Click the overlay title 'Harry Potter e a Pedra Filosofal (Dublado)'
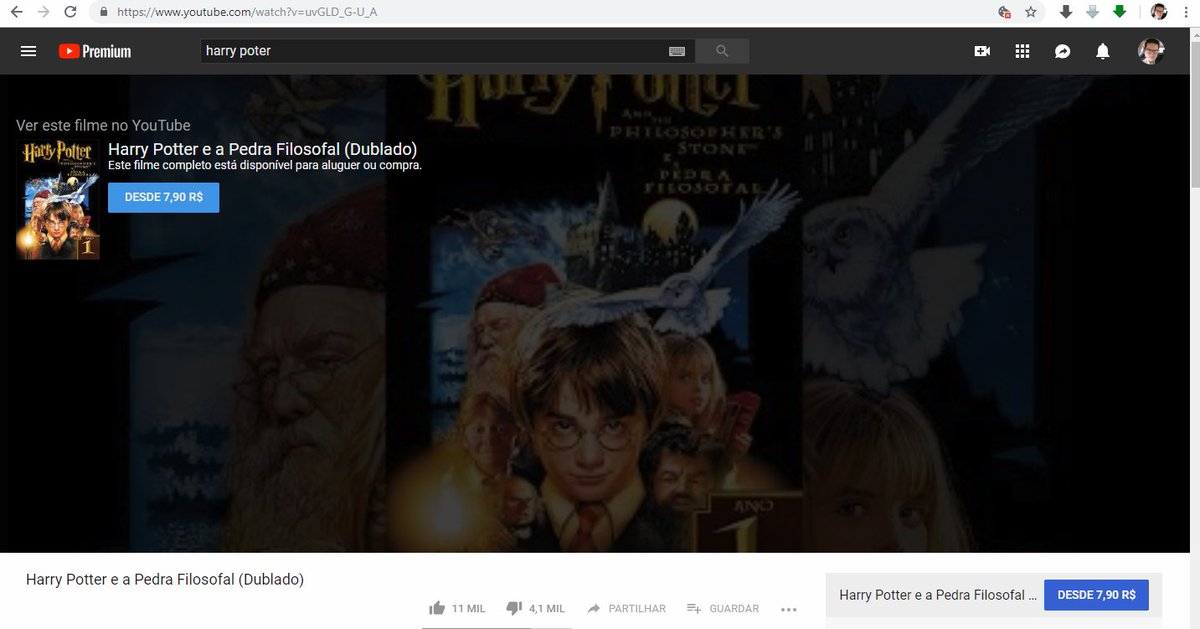Viewport: 1200px width, 629px height. coord(262,149)
